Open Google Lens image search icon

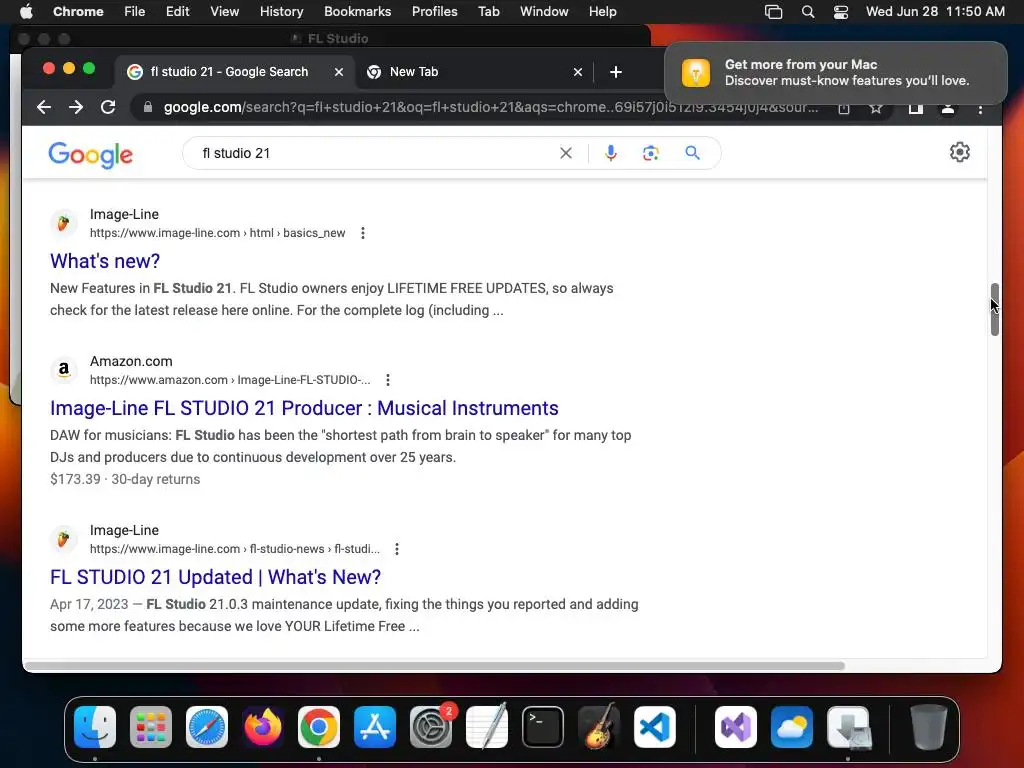coord(650,153)
